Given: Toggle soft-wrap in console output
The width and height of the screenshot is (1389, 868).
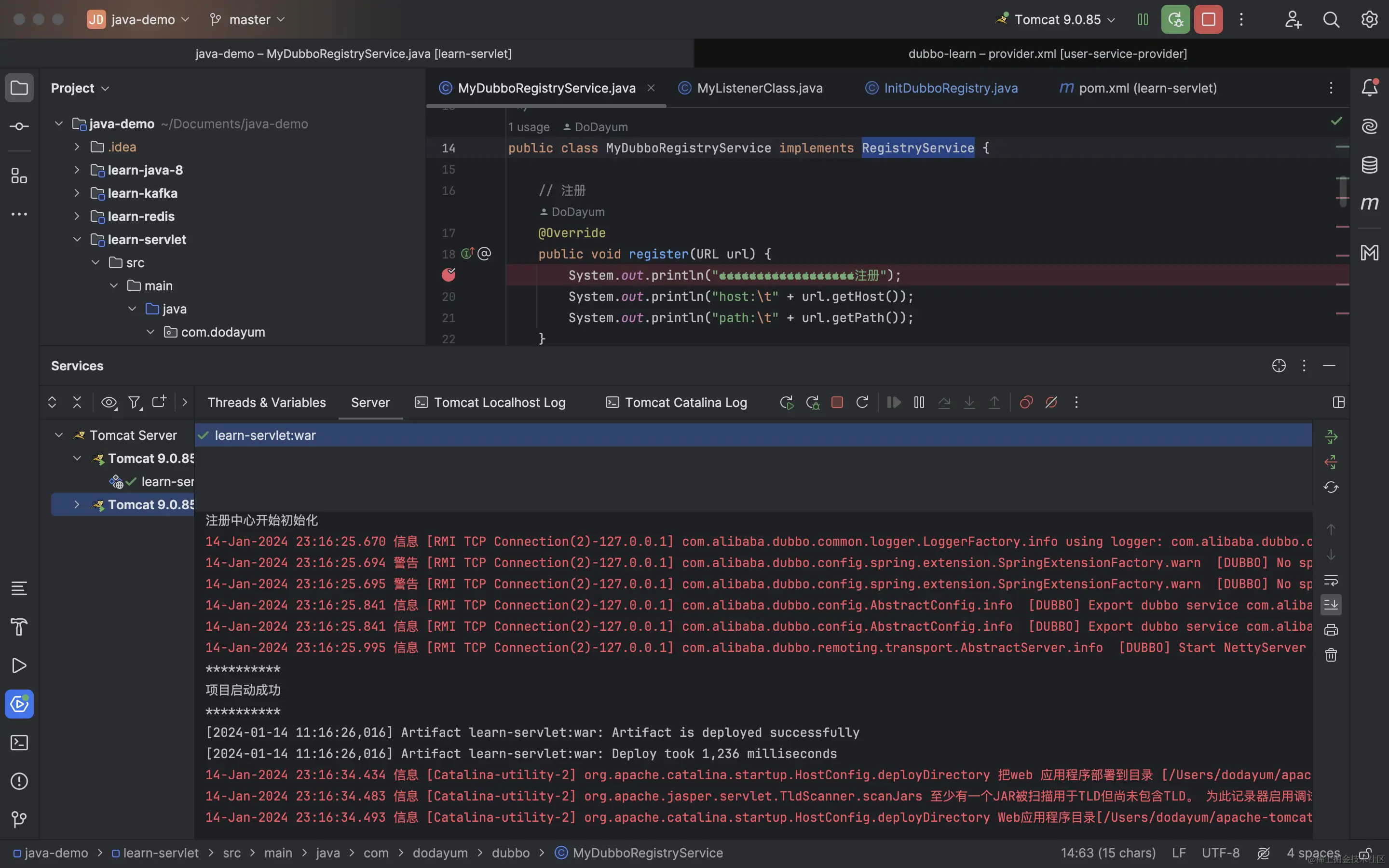Looking at the screenshot, I should click(x=1331, y=580).
